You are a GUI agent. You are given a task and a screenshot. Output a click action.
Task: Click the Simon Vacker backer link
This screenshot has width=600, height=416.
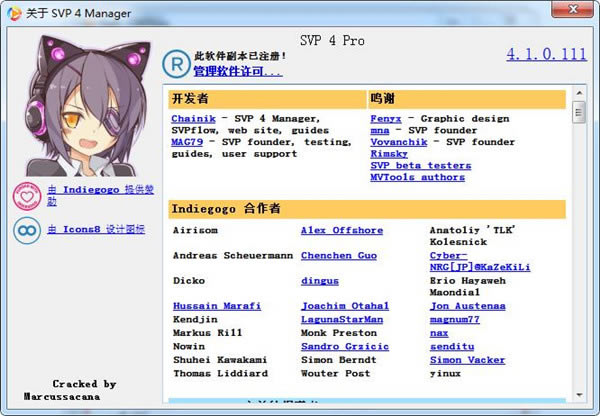tap(467, 360)
